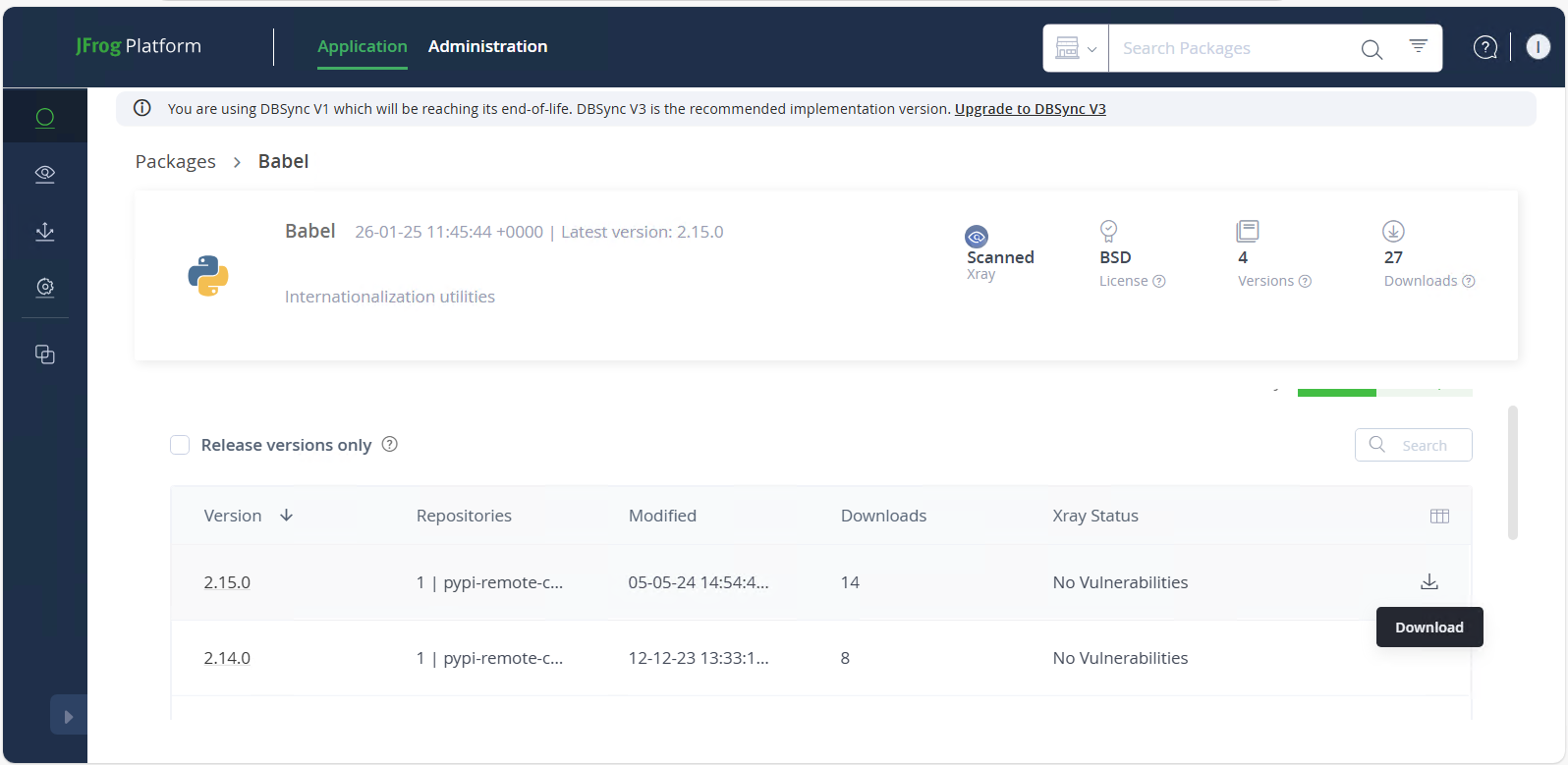
Task: Click the Xray eye icon in sidebar
Action: click(x=44, y=174)
